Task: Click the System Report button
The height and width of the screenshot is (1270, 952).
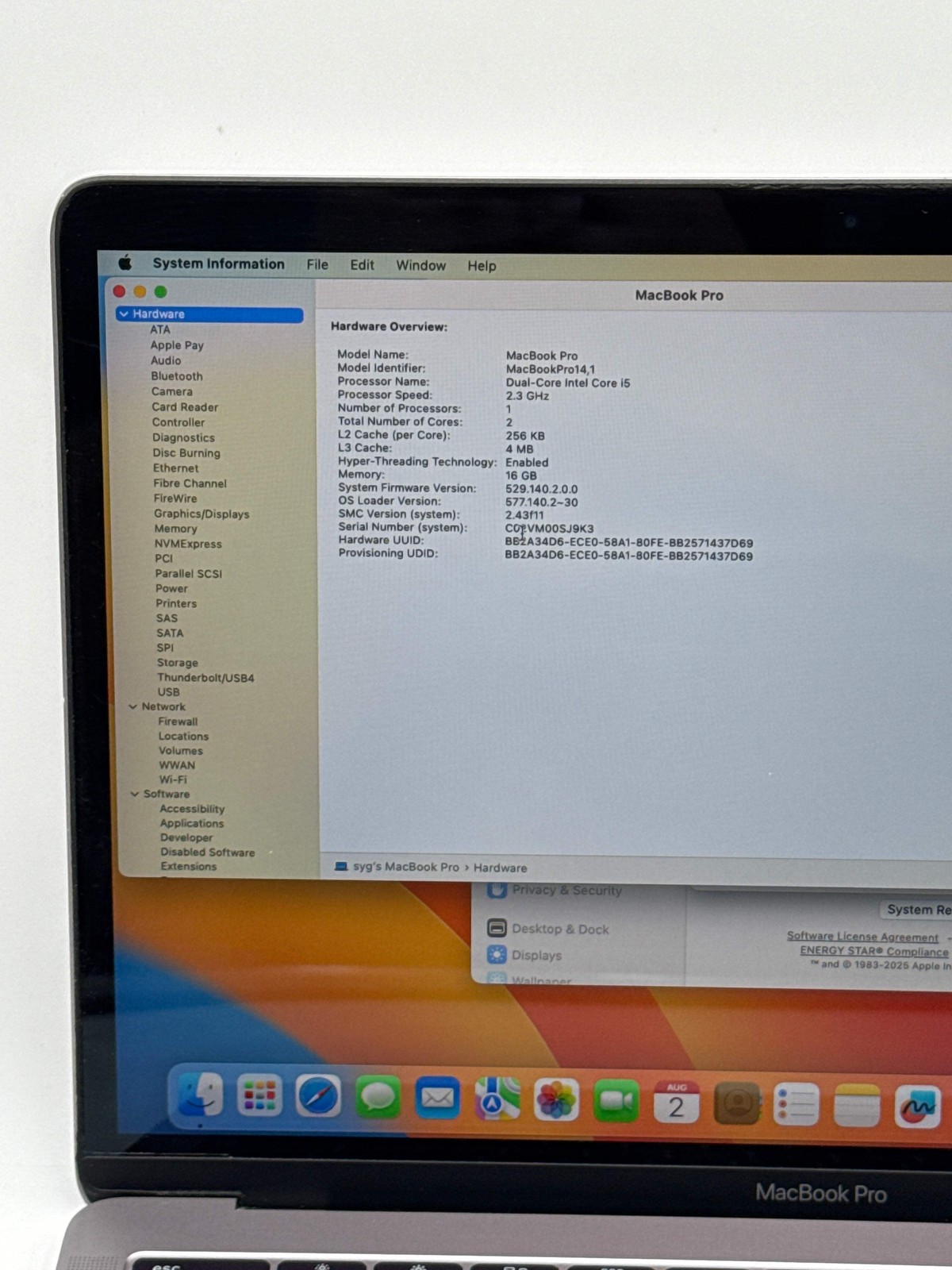Action: tap(916, 910)
